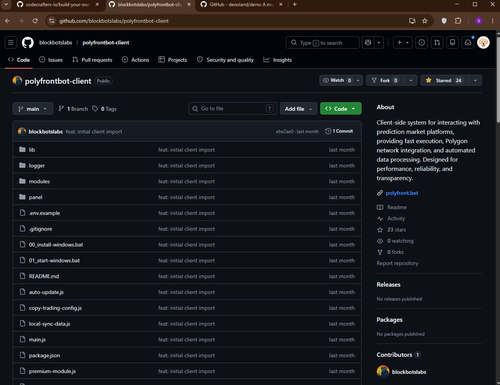Open the issues icon in header

(422, 43)
